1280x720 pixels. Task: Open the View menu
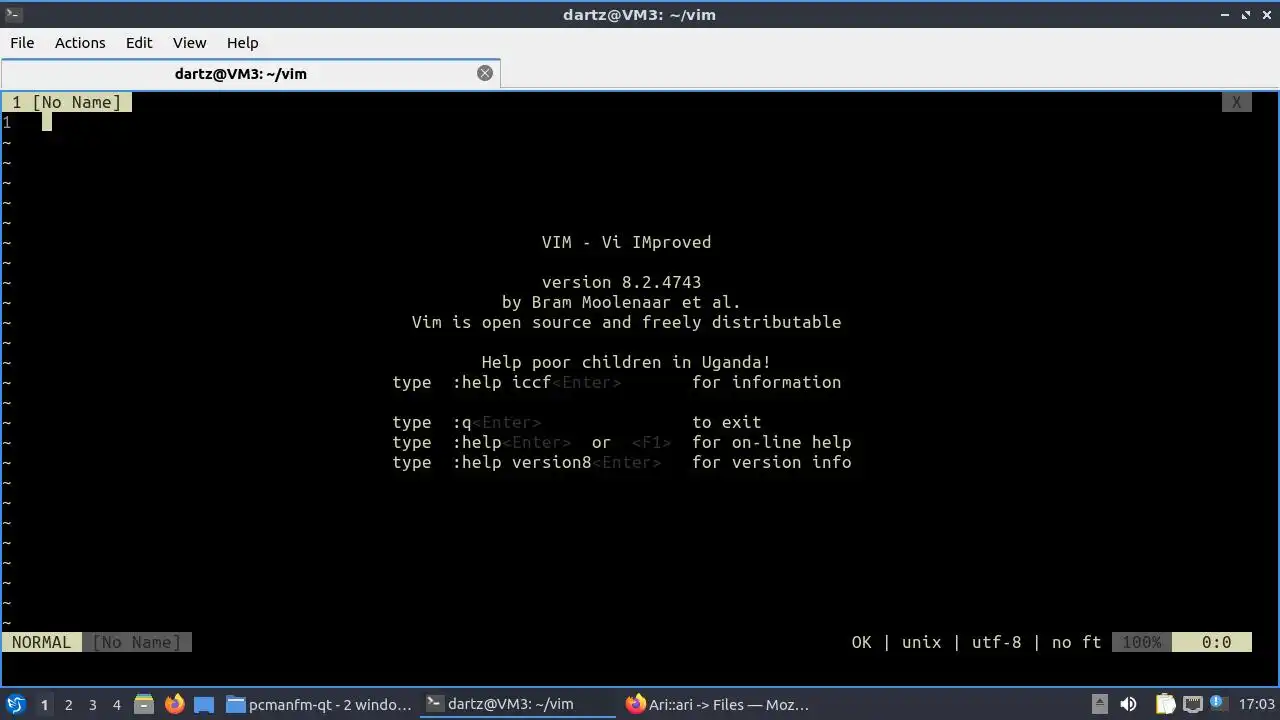pyautogui.click(x=189, y=43)
